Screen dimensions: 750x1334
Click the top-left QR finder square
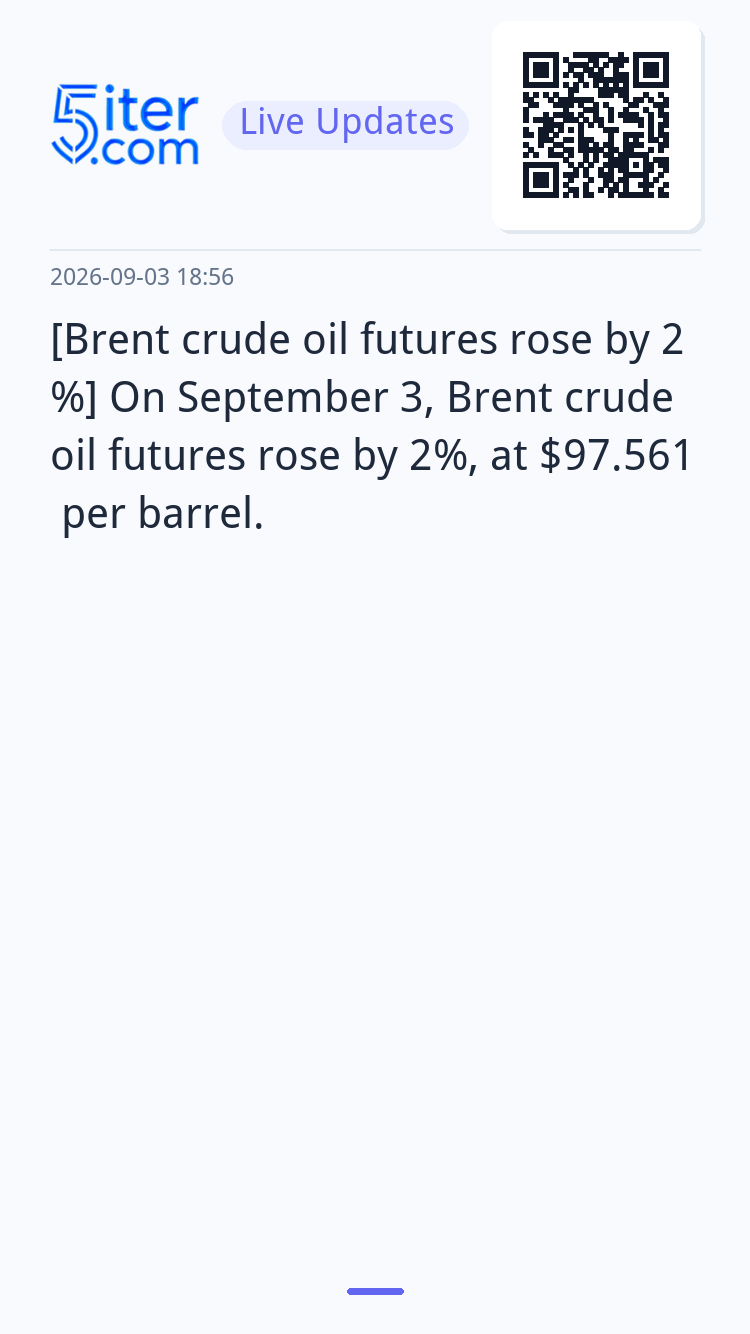pos(540,70)
